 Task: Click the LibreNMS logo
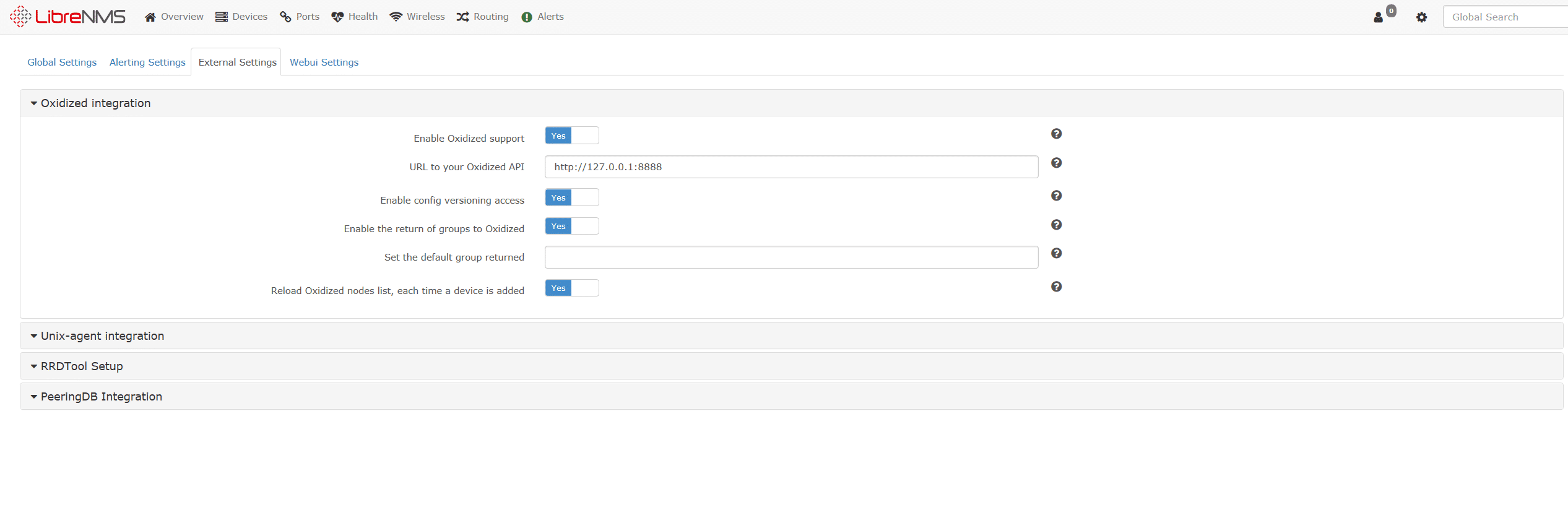click(67, 17)
